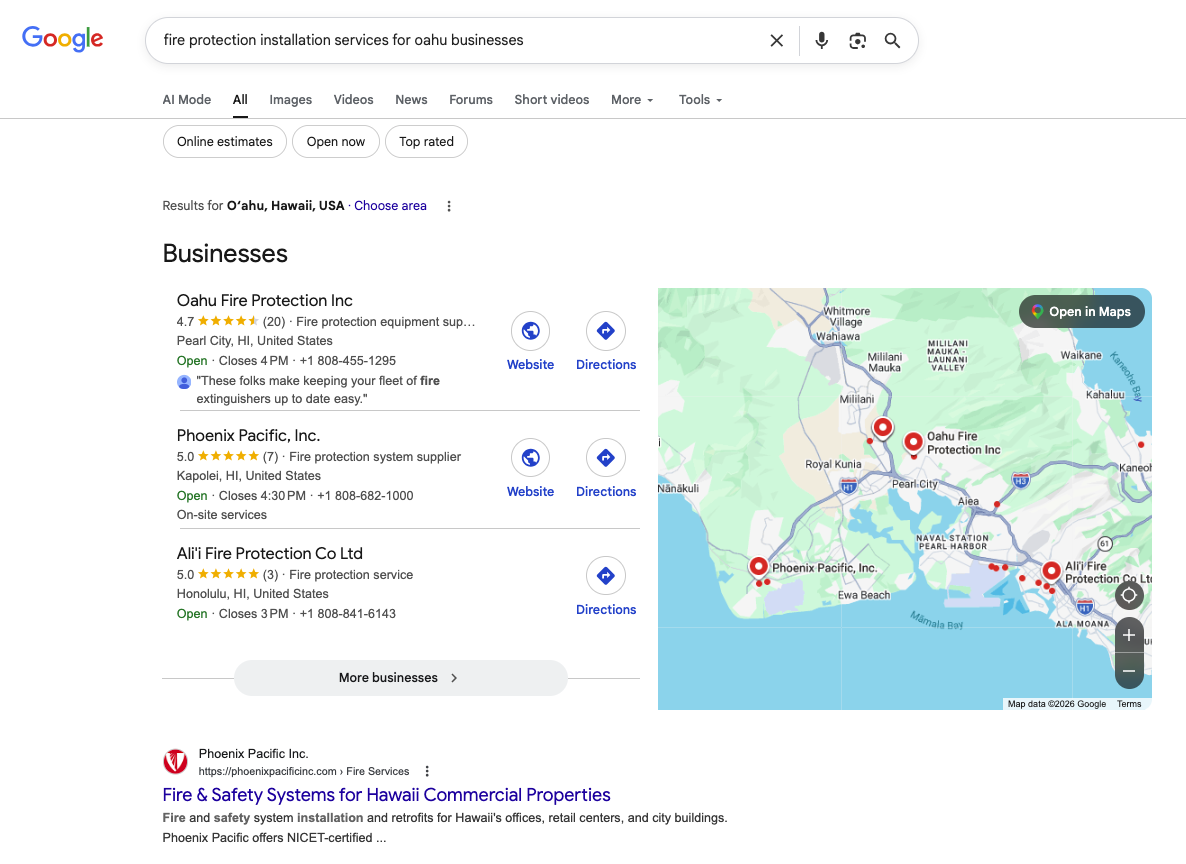1186x864 pixels.
Task: Click 'Honolulu, HI, United States' address
Action: [253, 594]
